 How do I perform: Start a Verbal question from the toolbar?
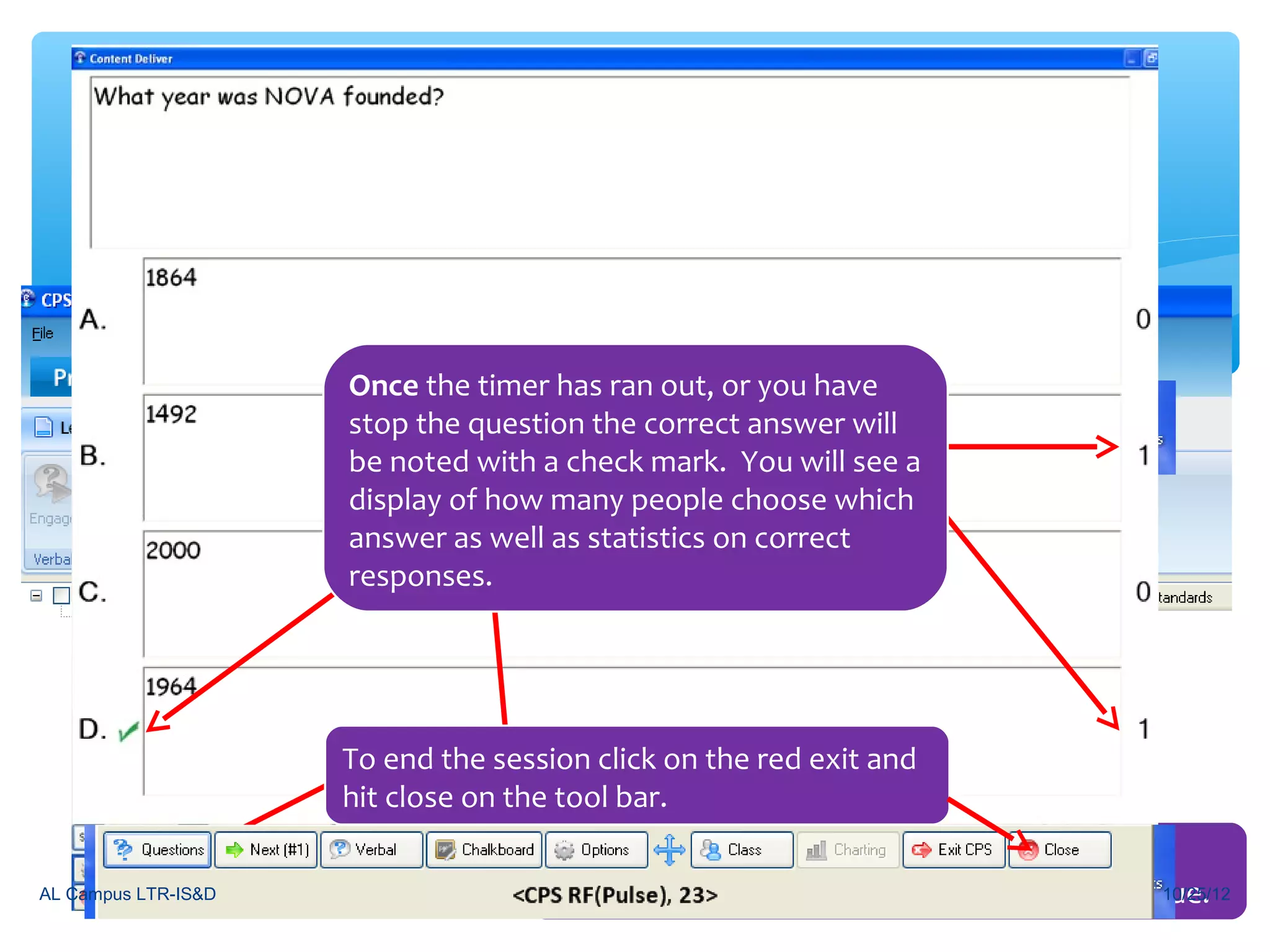pyautogui.click(x=371, y=849)
